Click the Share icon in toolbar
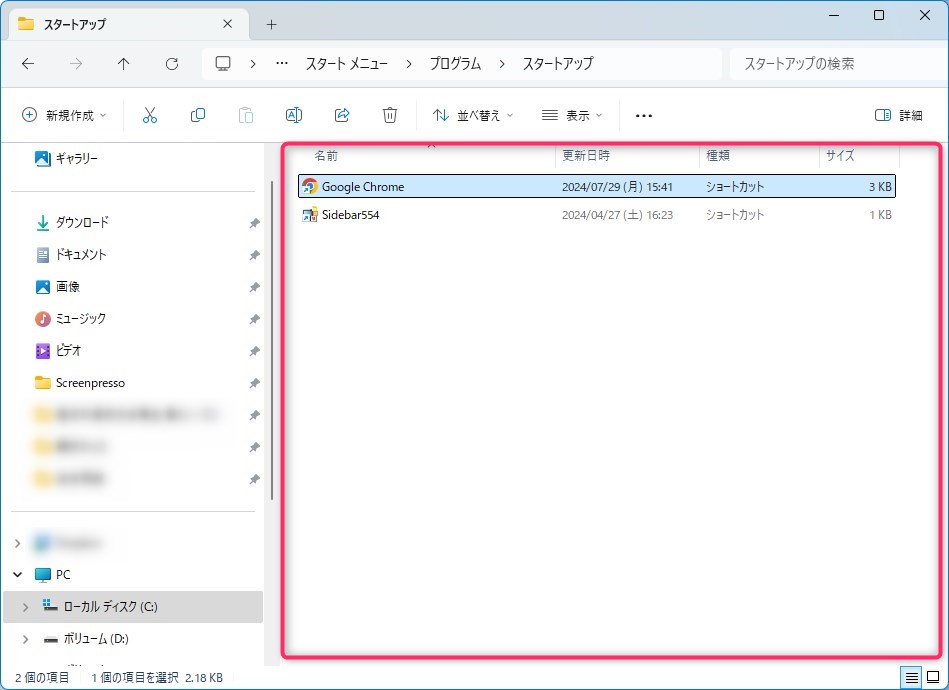This screenshot has width=949, height=690. [342, 115]
